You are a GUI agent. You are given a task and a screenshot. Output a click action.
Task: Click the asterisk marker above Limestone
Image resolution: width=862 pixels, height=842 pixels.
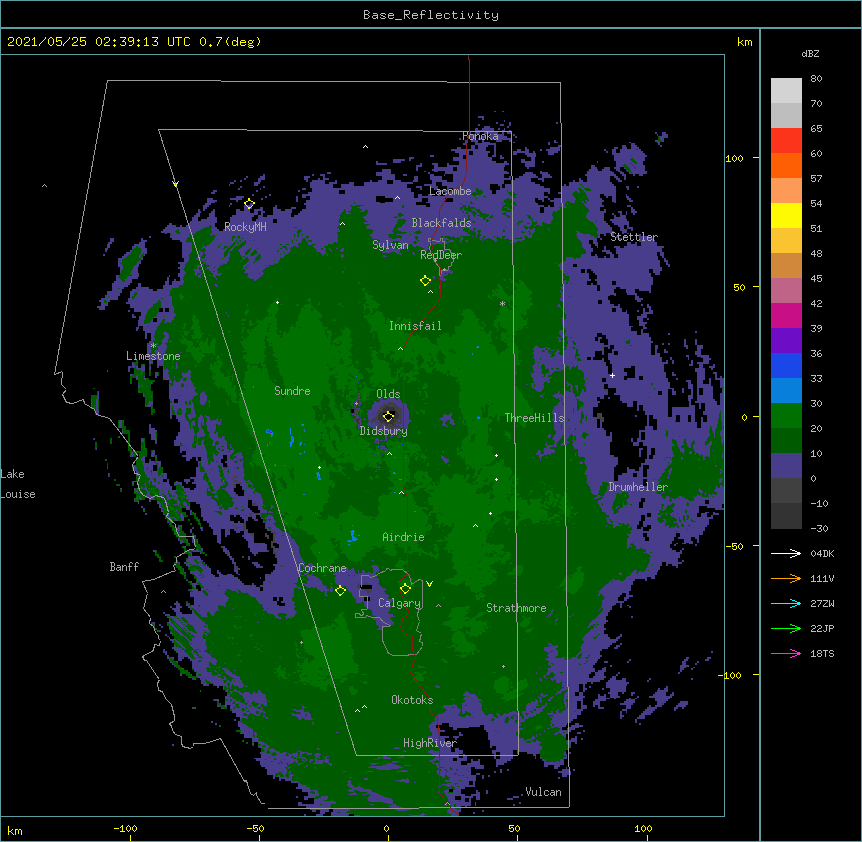pos(154,346)
